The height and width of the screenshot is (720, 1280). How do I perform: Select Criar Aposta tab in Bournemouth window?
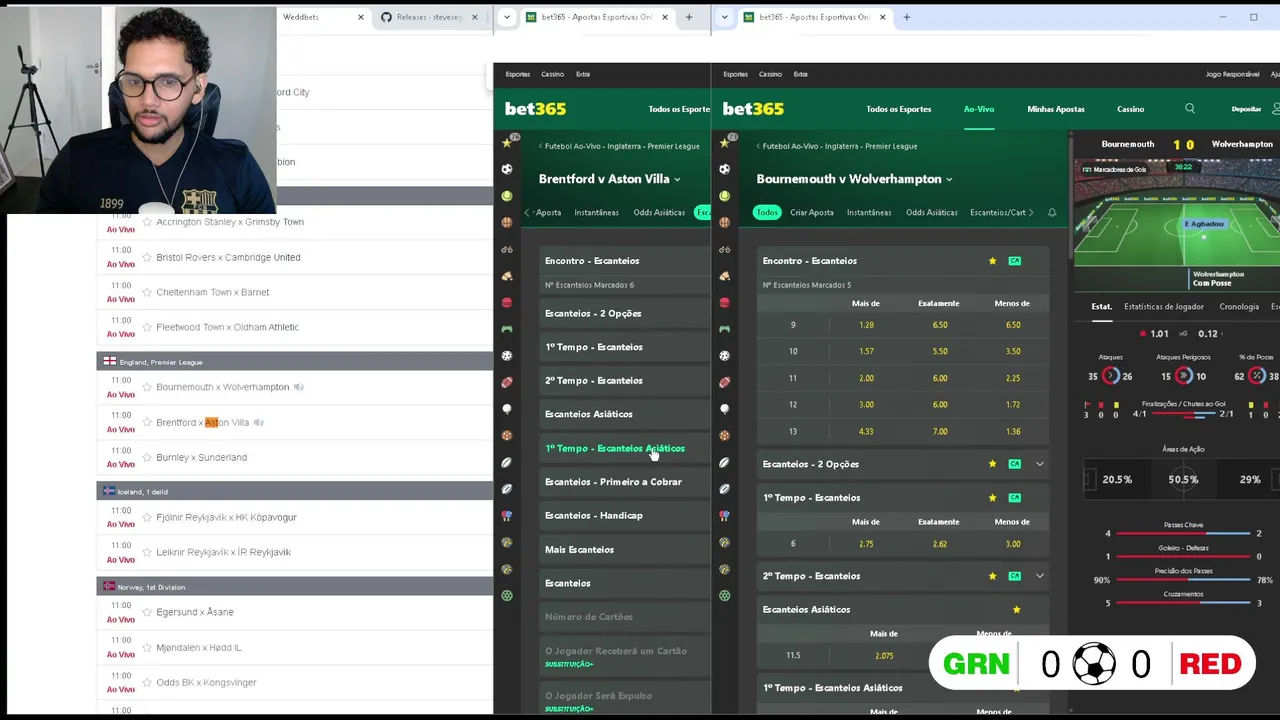pos(811,213)
